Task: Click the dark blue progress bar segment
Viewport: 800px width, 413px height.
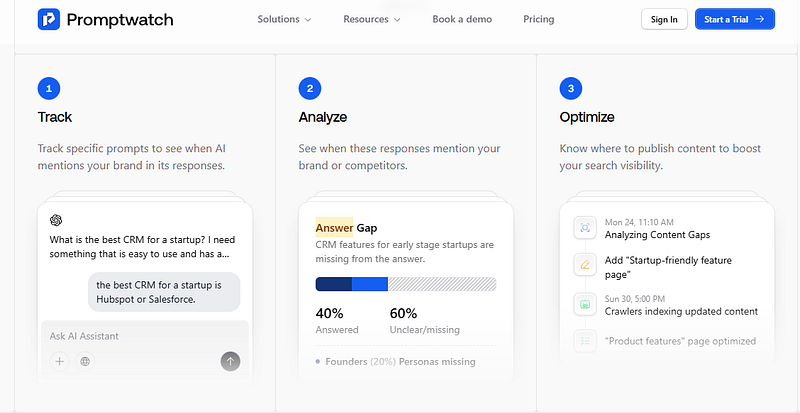Action: click(334, 284)
